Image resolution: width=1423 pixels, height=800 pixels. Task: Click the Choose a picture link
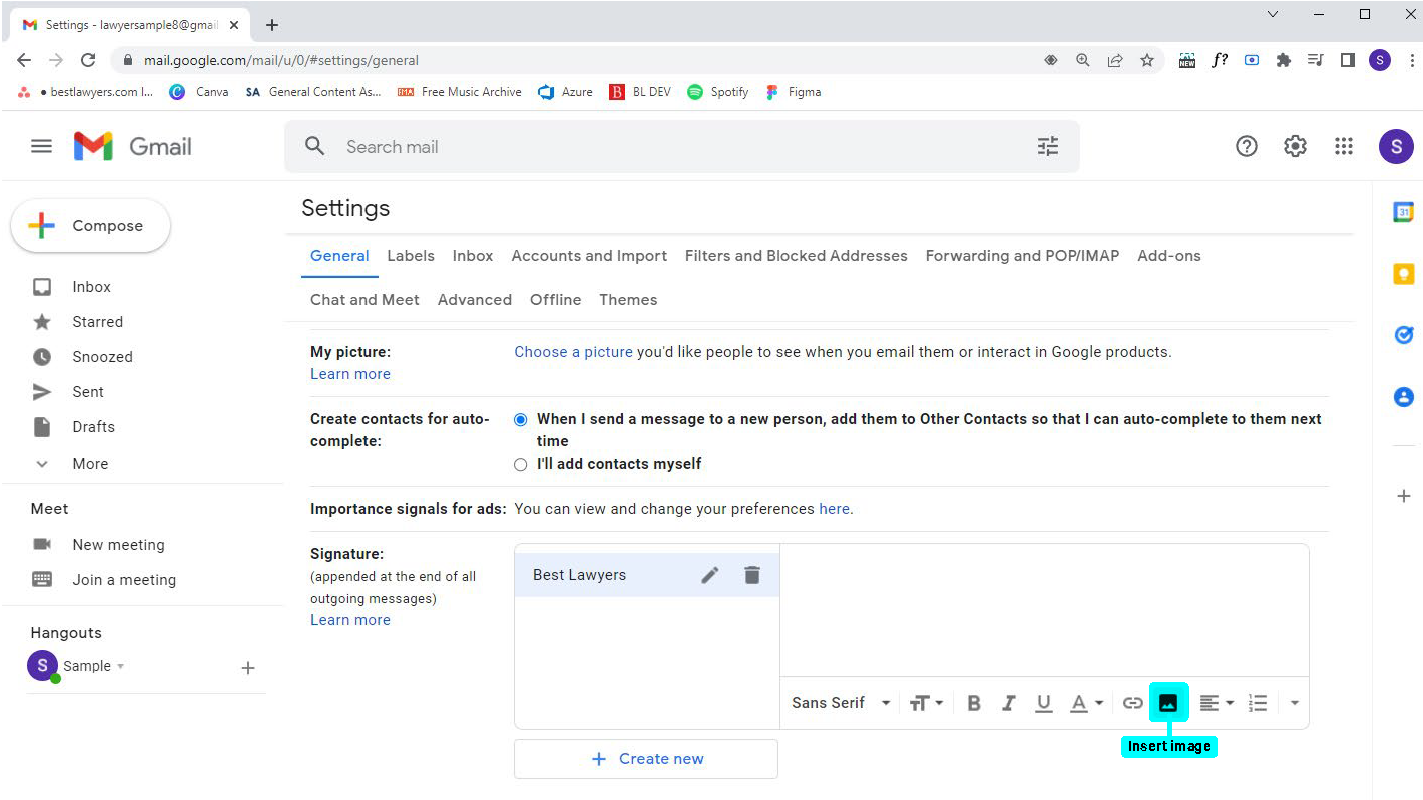[x=572, y=351]
